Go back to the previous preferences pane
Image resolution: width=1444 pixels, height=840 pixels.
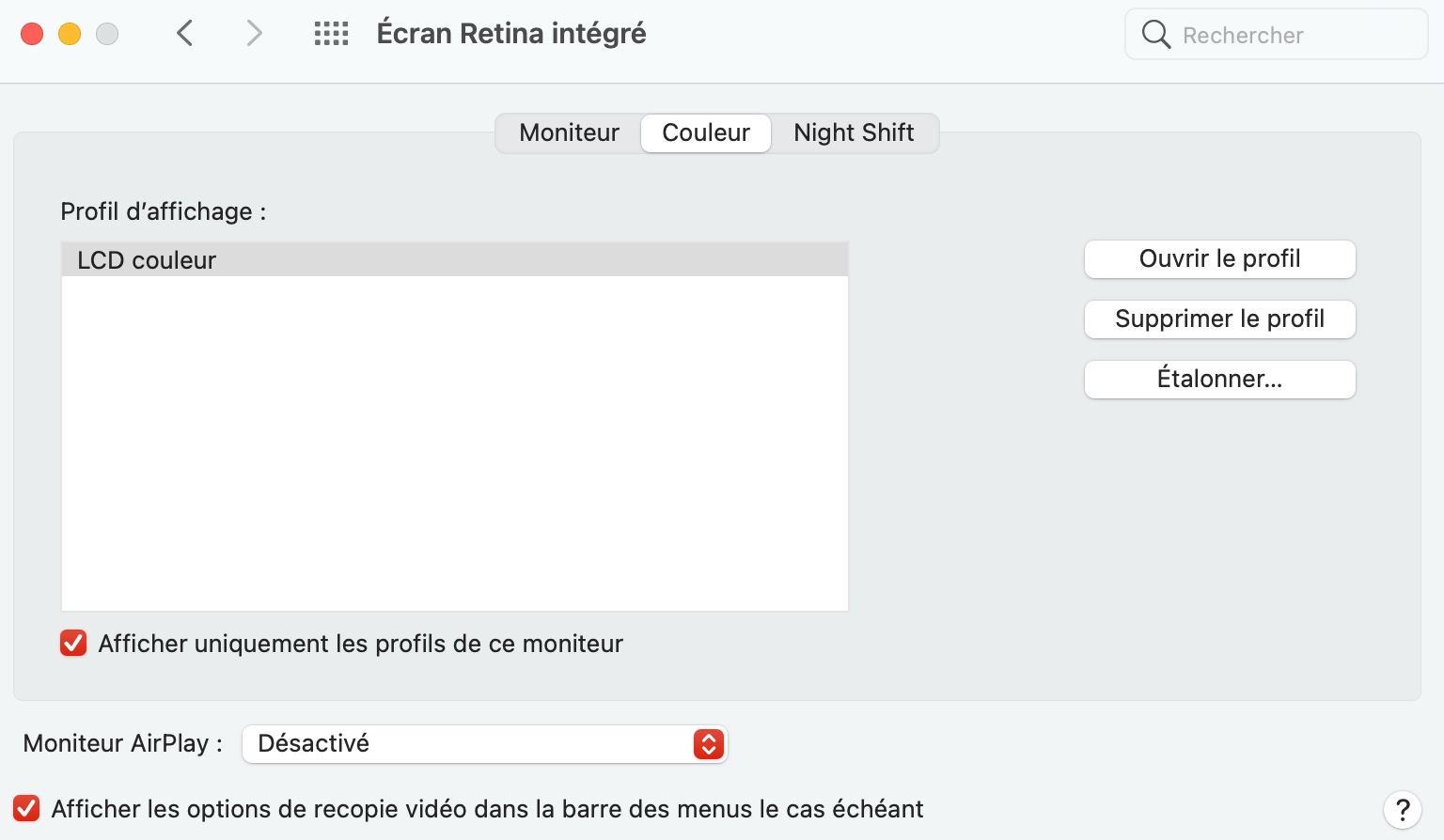pyautogui.click(x=185, y=34)
